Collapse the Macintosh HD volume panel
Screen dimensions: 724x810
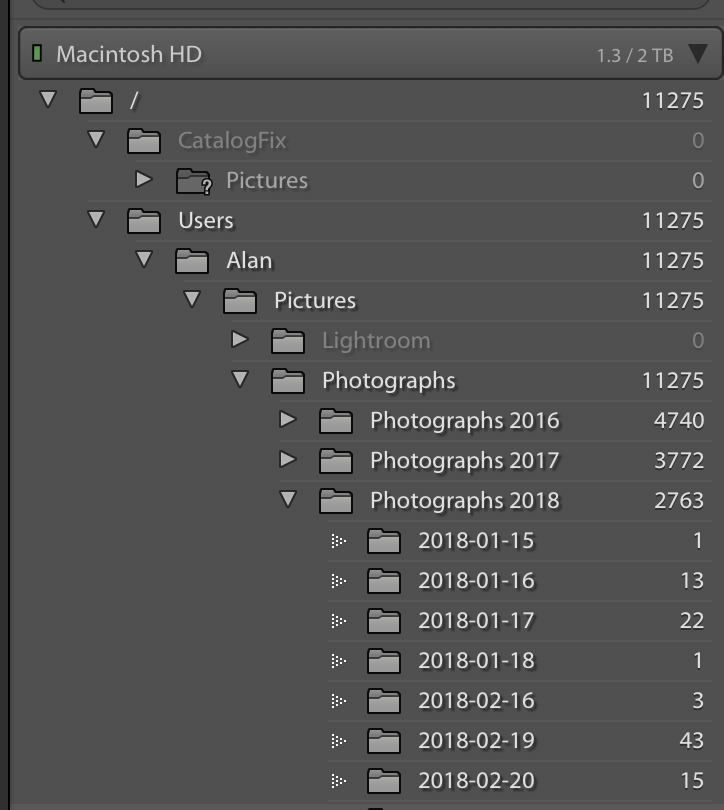pyautogui.click(x=698, y=54)
